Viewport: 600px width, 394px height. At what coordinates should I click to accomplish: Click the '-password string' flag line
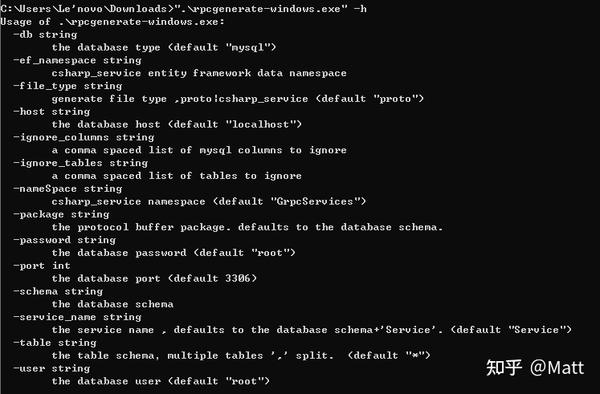64,240
